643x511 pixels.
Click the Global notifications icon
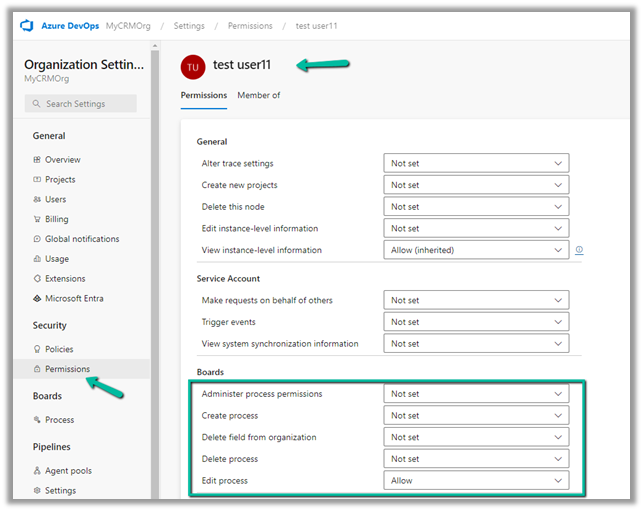[x=37, y=239]
